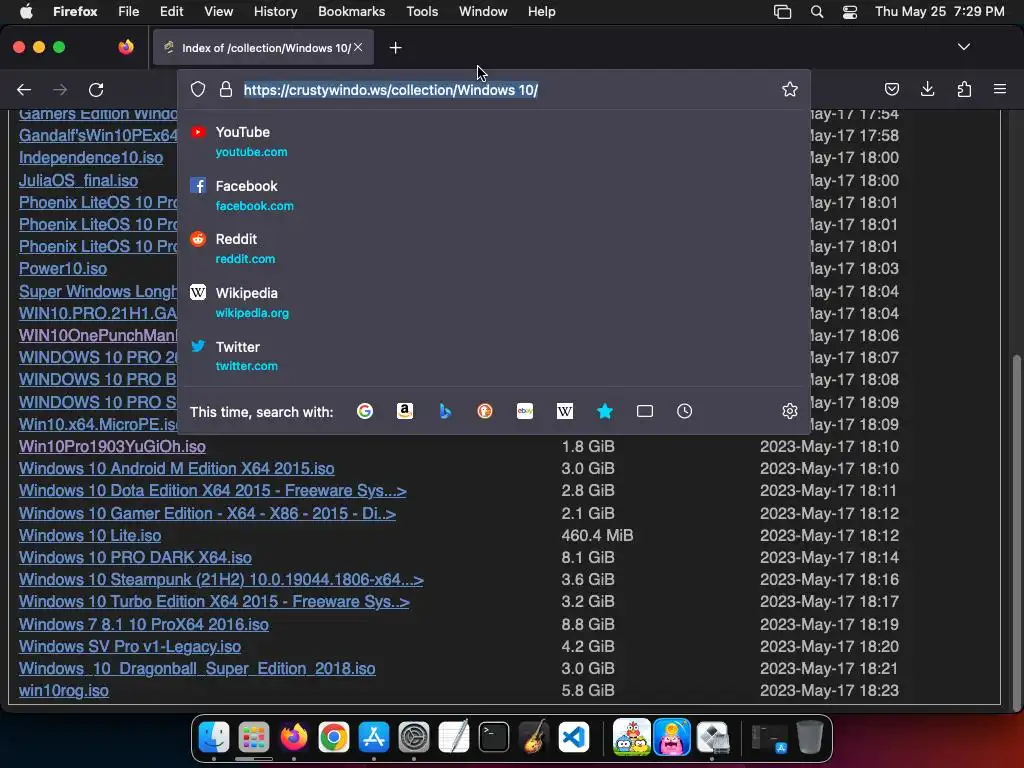Open Finder from the Dock
Viewport: 1024px width, 768px height.
(x=214, y=738)
